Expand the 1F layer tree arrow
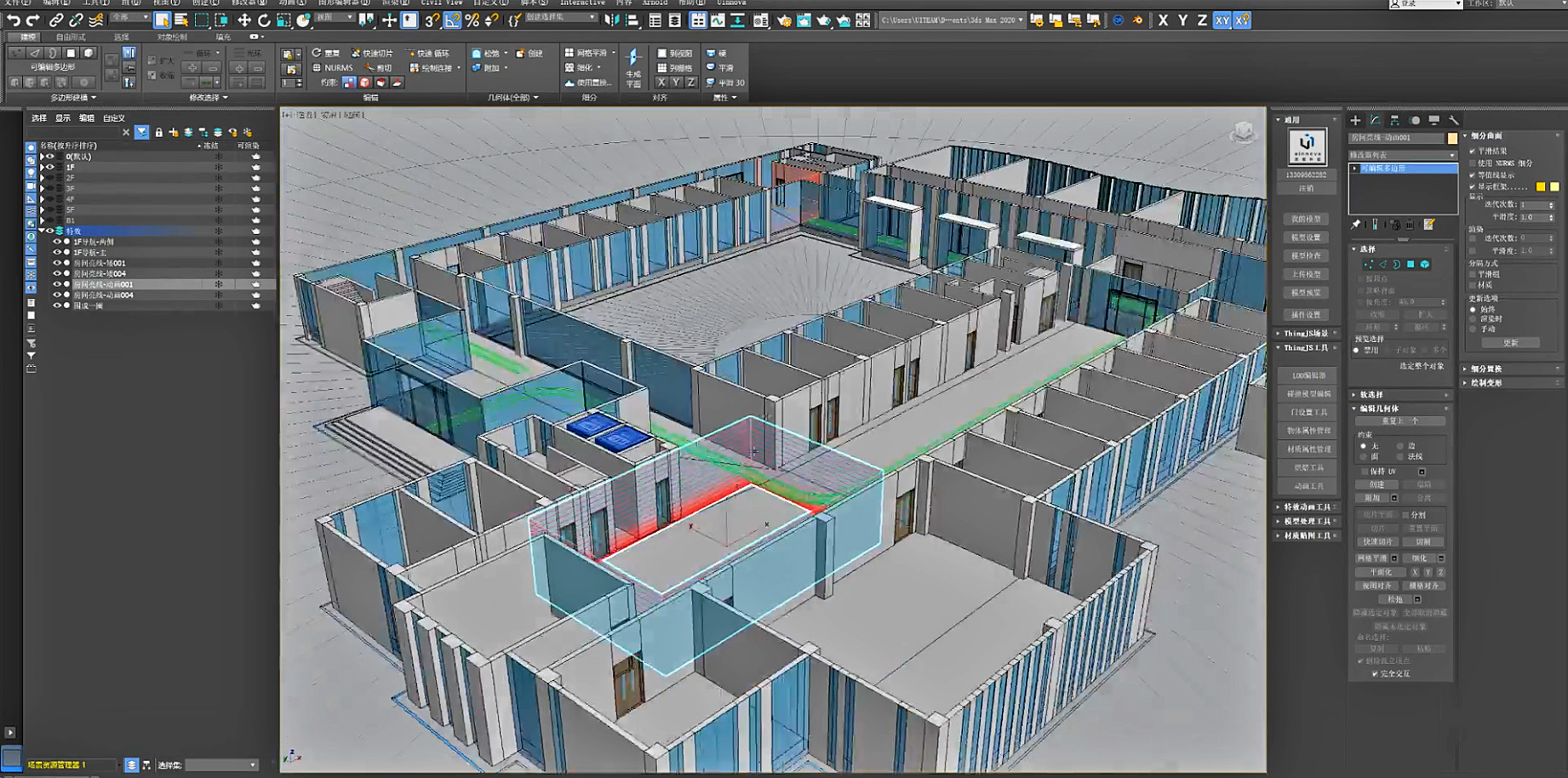The width and height of the screenshot is (1568, 778). [42, 167]
